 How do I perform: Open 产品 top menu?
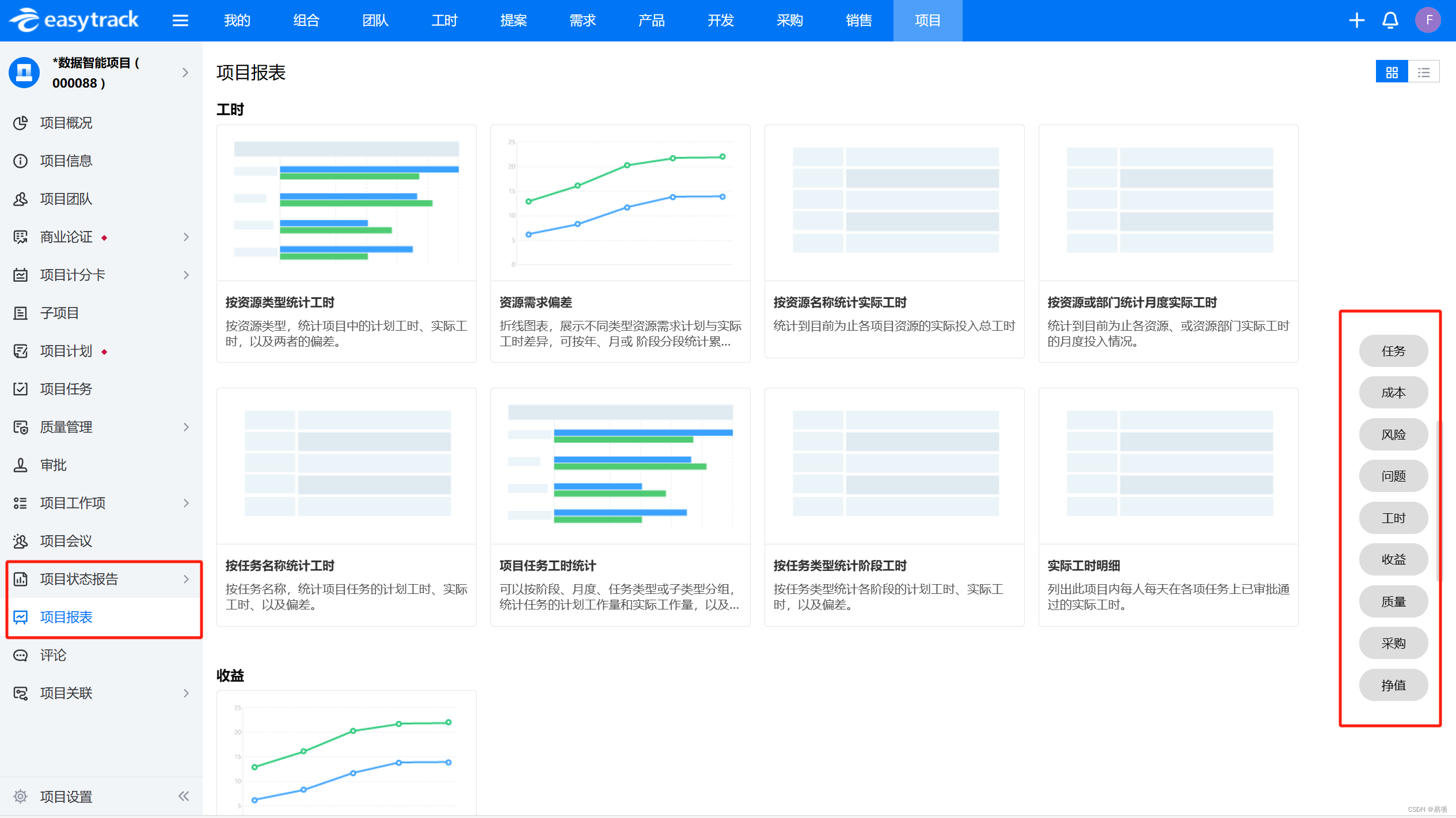point(652,21)
